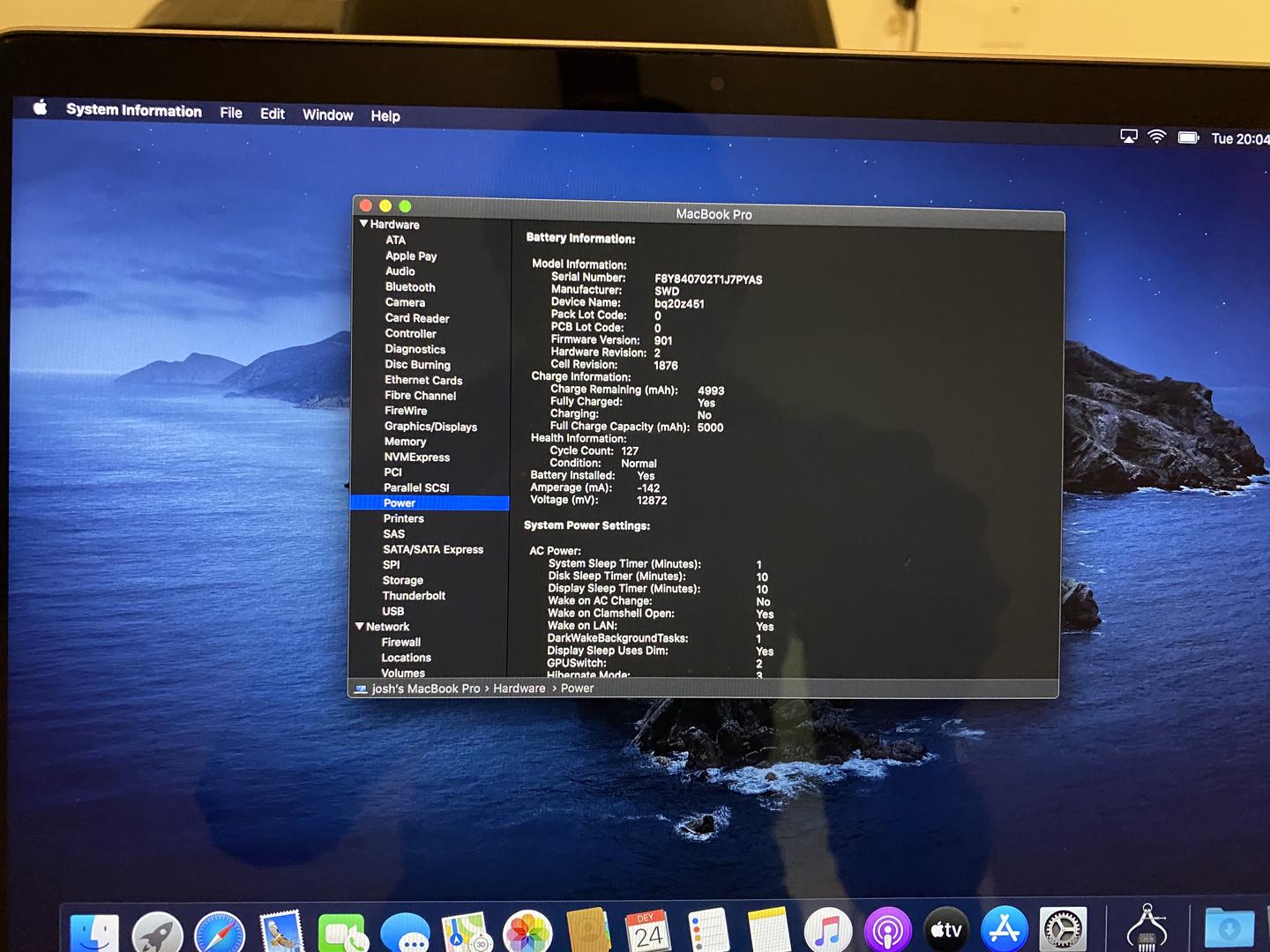Viewport: 1270px width, 952px height.
Task: Open the Edit menu
Action: 273,114
